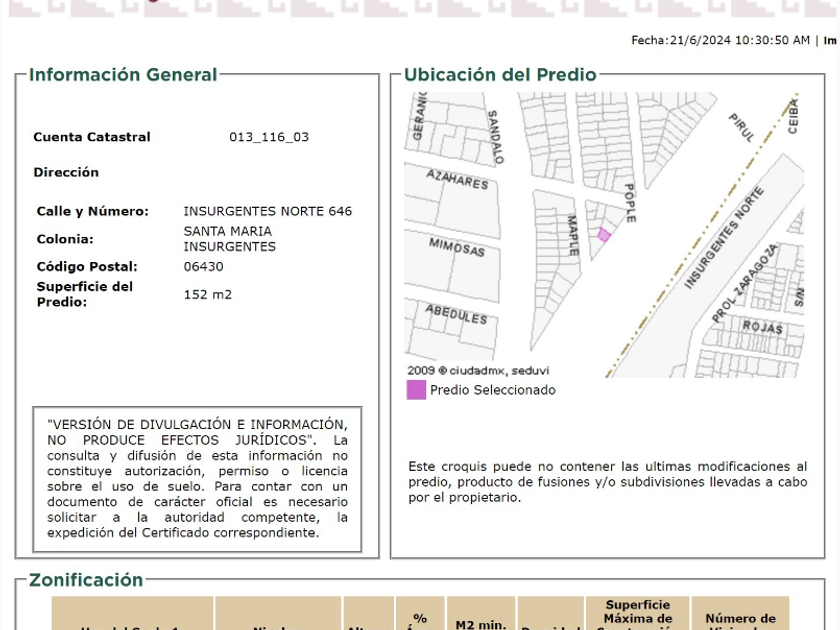Click the ABEDULES street label on map
The width and height of the screenshot is (840, 630).
(456, 314)
